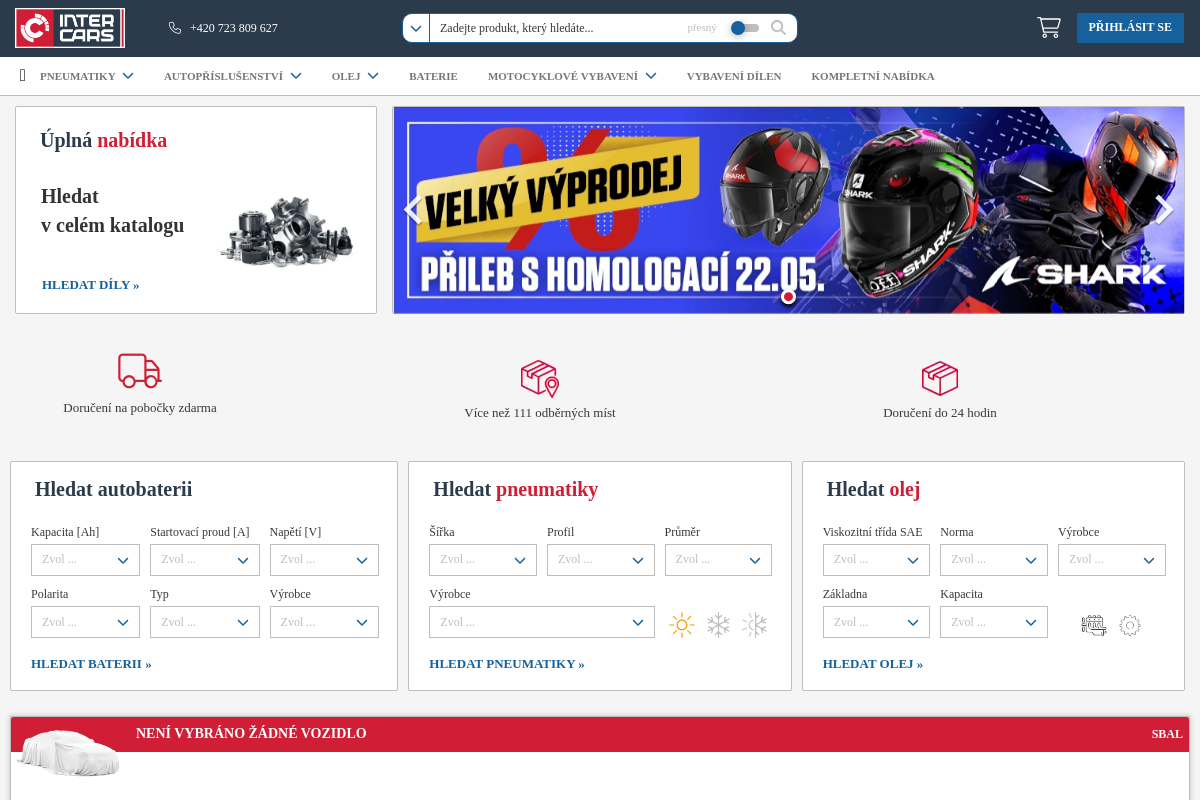Select the summer tires sun icon
Image resolution: width=1200 pixels, height=800 pixels.
coord(682,624)
